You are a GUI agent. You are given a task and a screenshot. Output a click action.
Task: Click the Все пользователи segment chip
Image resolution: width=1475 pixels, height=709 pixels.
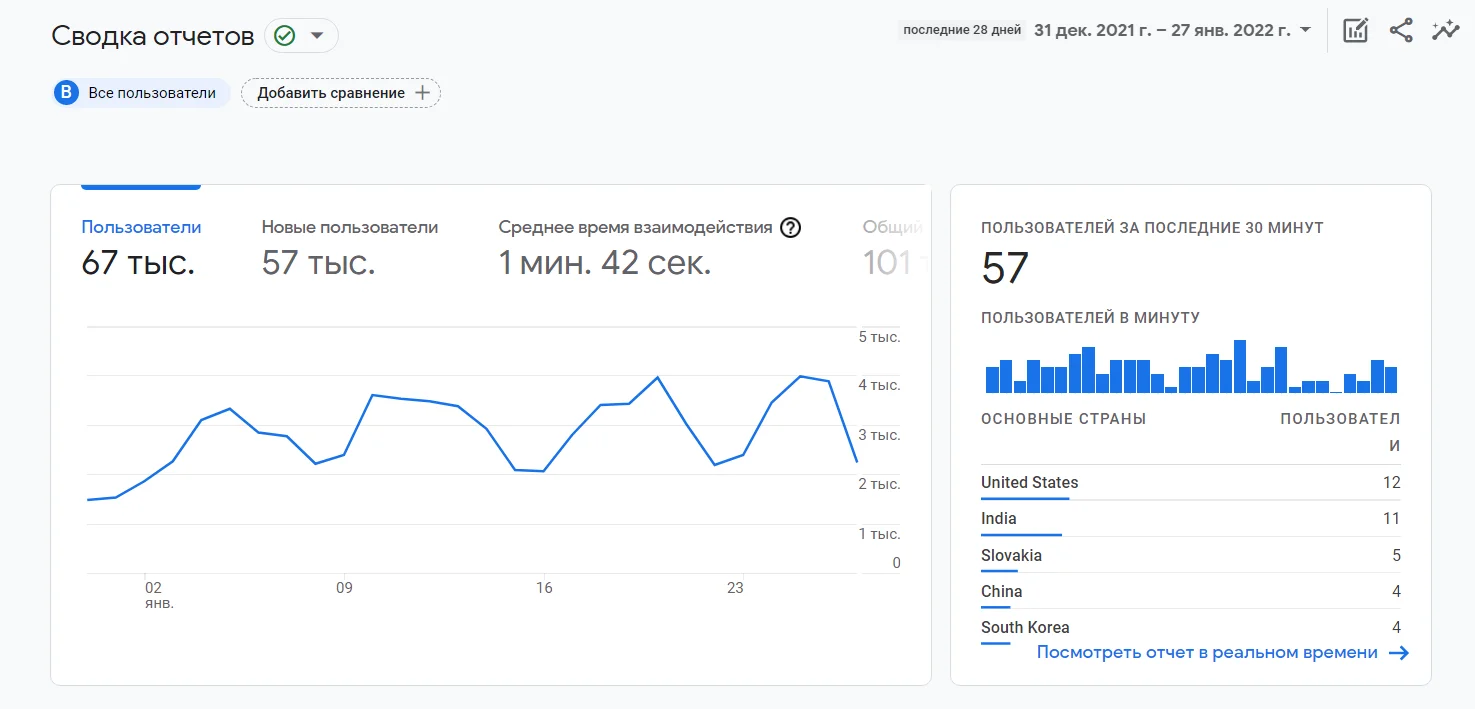coord(152,93)
